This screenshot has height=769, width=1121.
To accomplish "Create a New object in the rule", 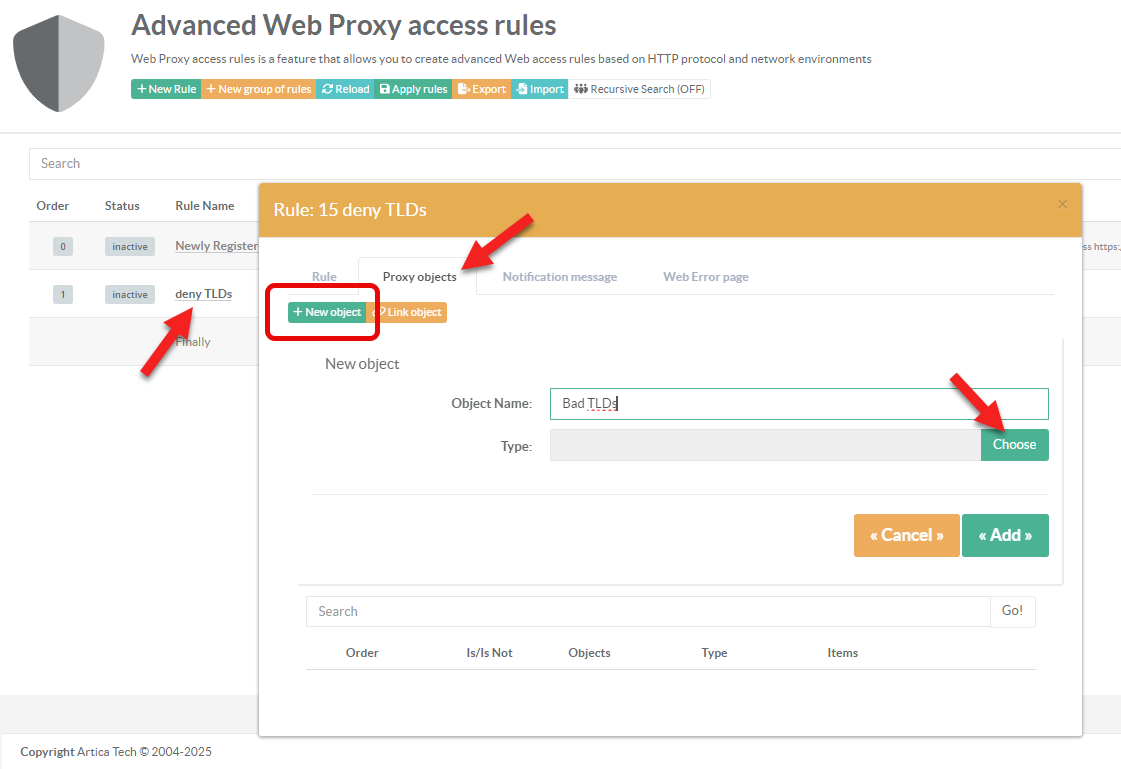I will pyautogui.click(x=327, y=312).
